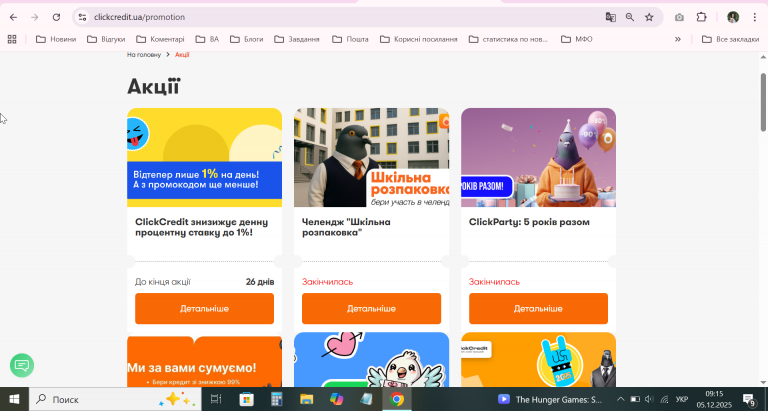Open Відгуки bookmarks folder
Viewport: 768px width, 411px height.
[x=106, y=39]
